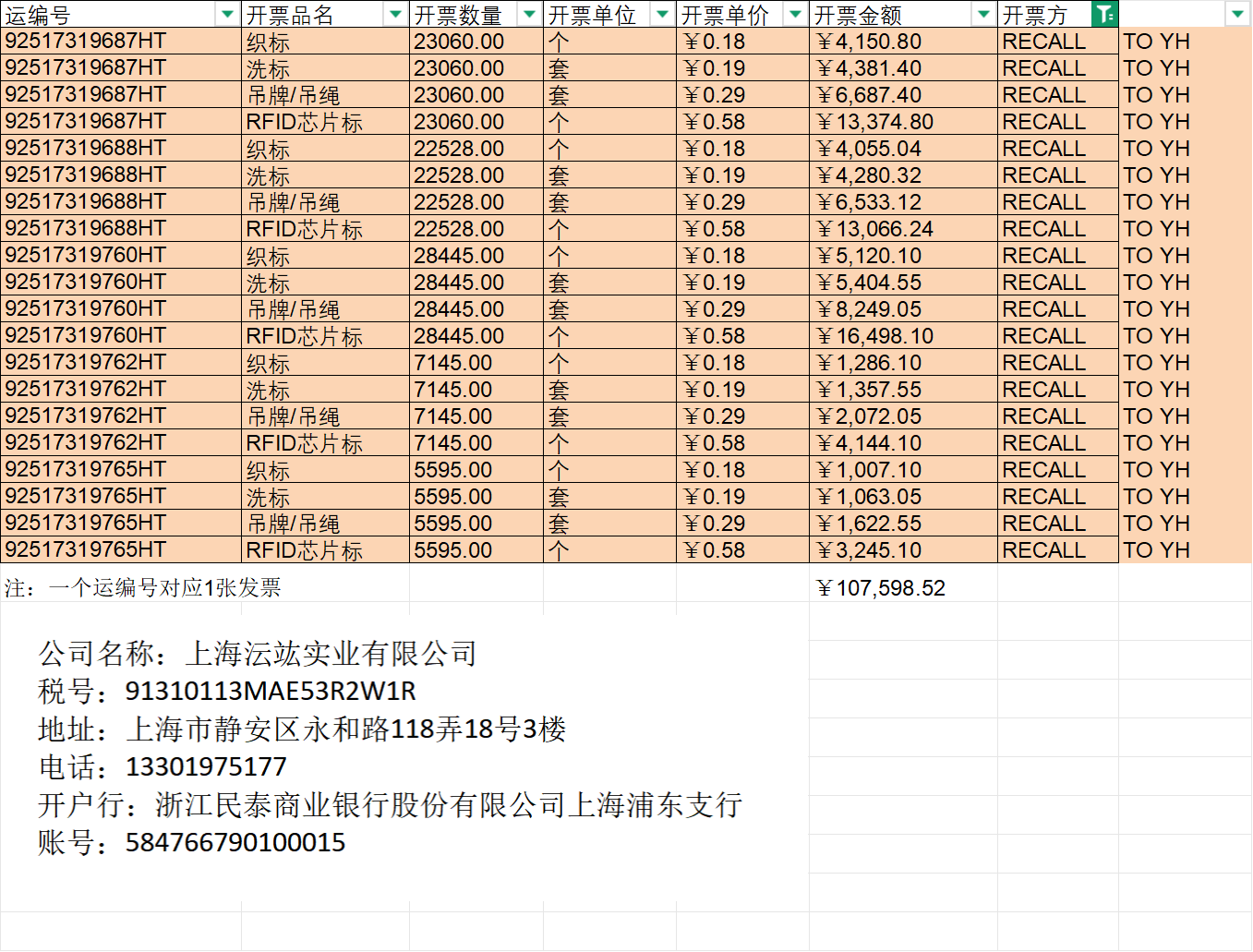
Task: Click the note cell 一个运编号对应1张发票
Action: 164,588
